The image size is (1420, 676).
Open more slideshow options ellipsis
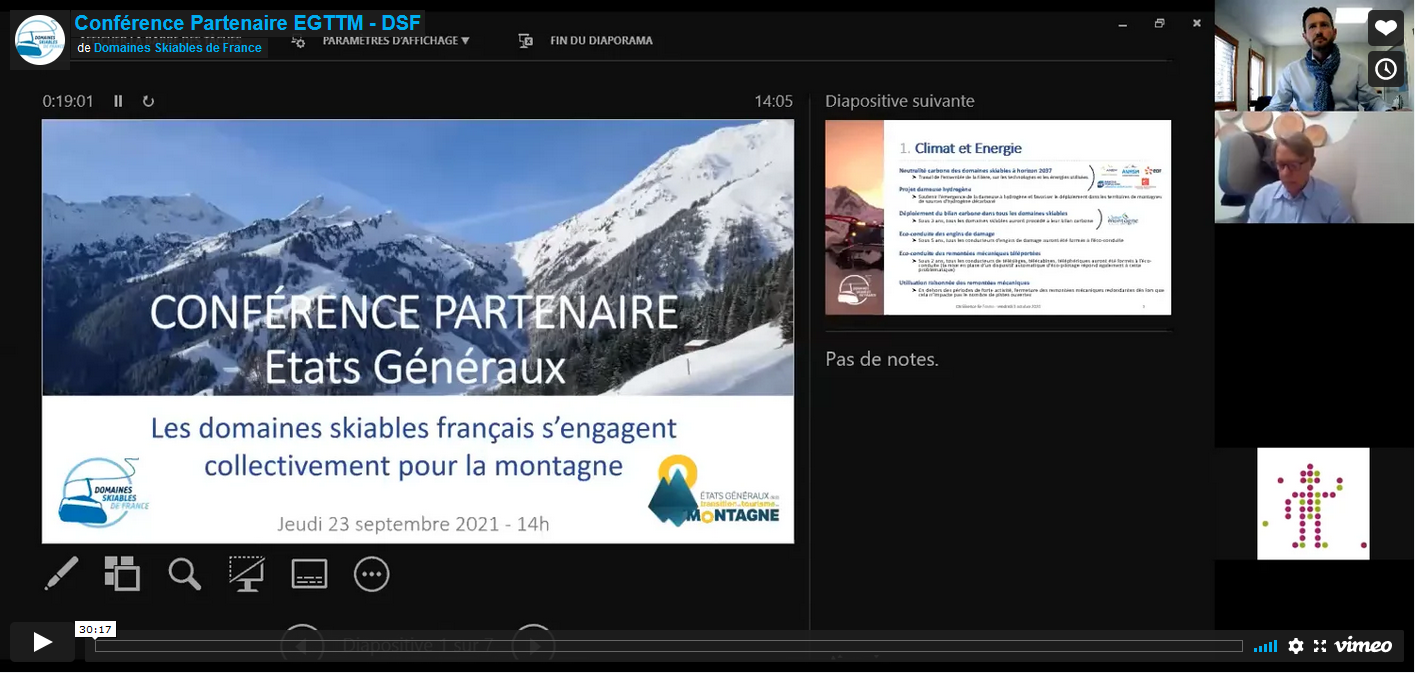[x=371, y=574]
